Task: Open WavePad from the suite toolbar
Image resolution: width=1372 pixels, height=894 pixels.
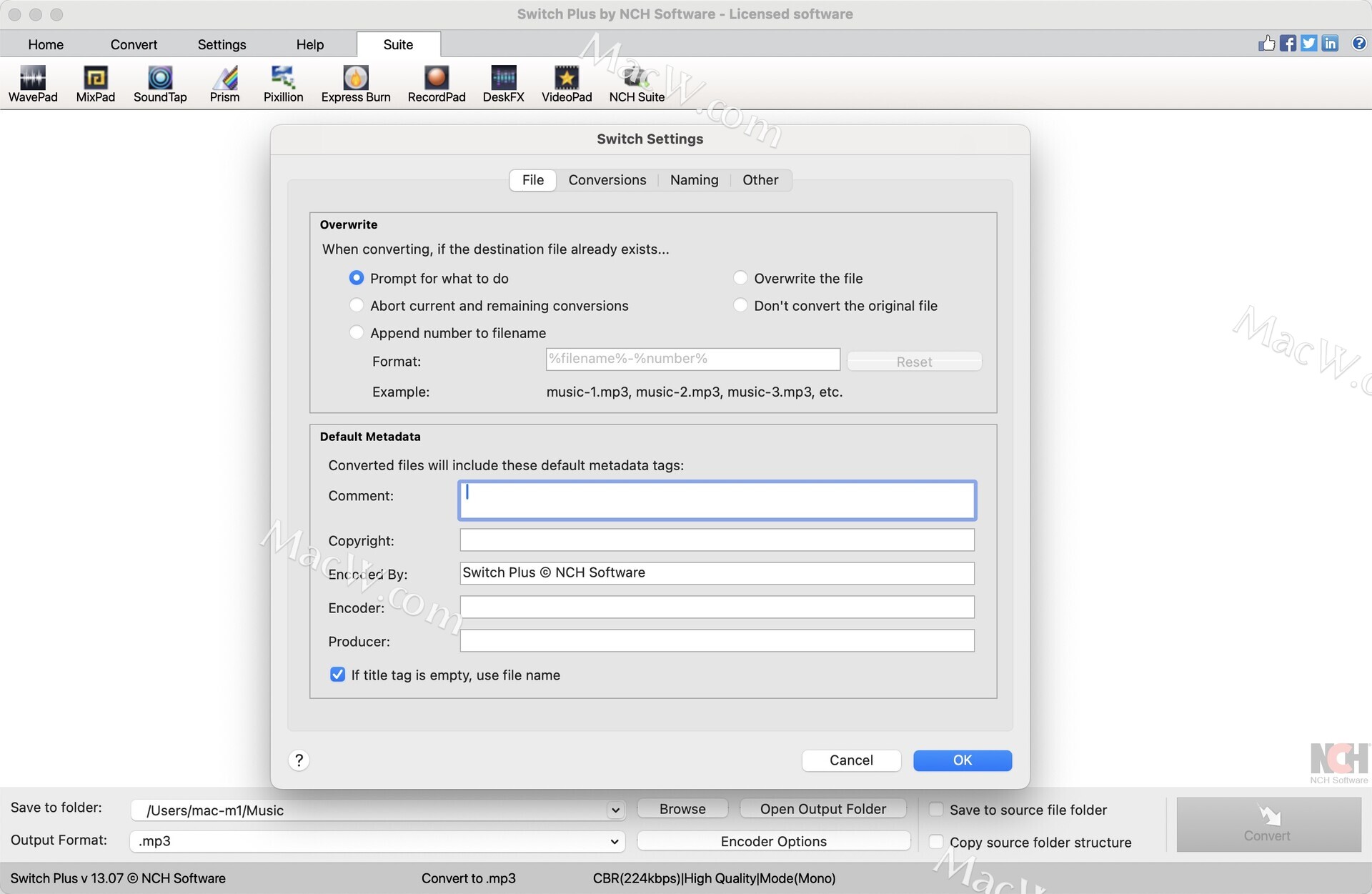Action: pos(33,83)
